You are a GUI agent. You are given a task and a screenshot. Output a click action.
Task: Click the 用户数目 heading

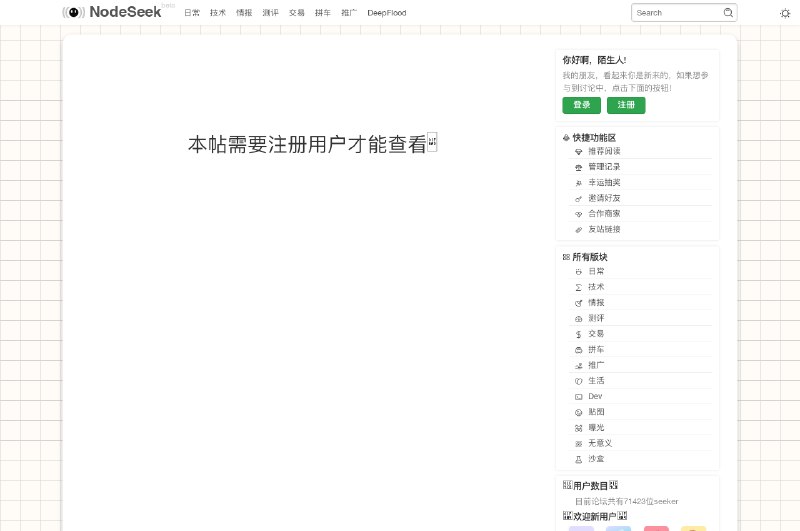pyautogui.click(x=590, y=486)
